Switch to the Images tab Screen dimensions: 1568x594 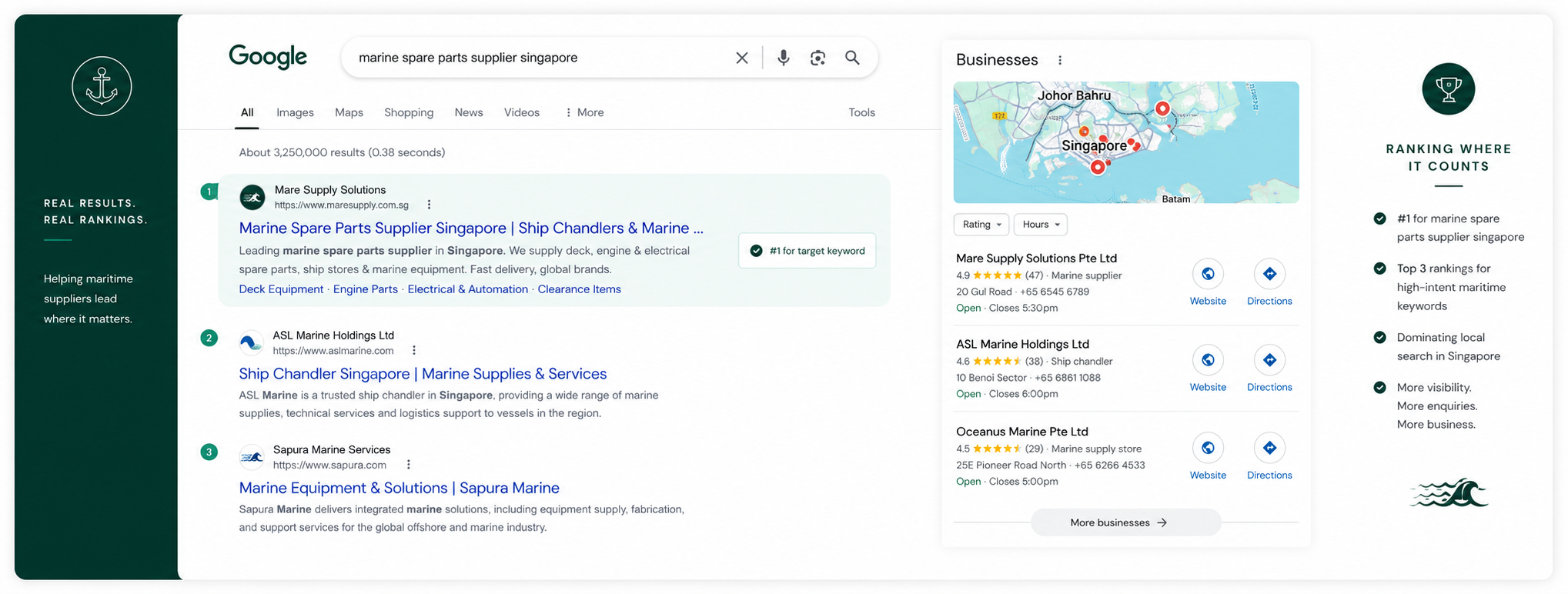pyautogui.click(x=295, y=112)
